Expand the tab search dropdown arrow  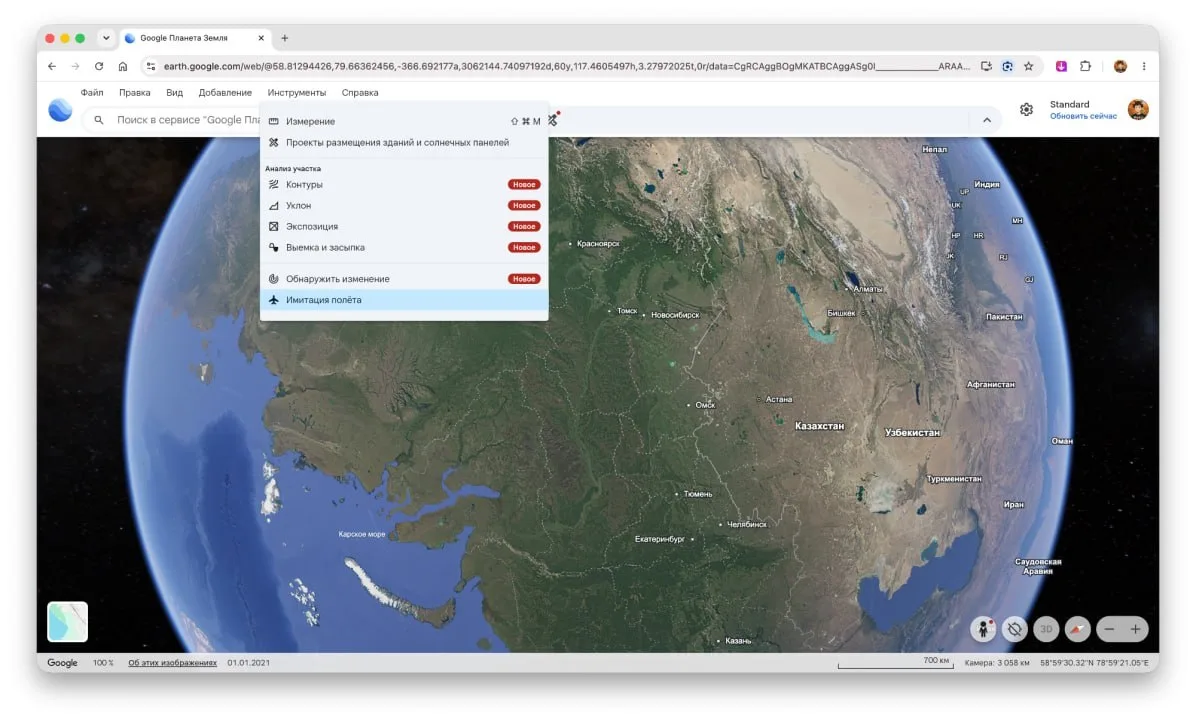[106, 38]
